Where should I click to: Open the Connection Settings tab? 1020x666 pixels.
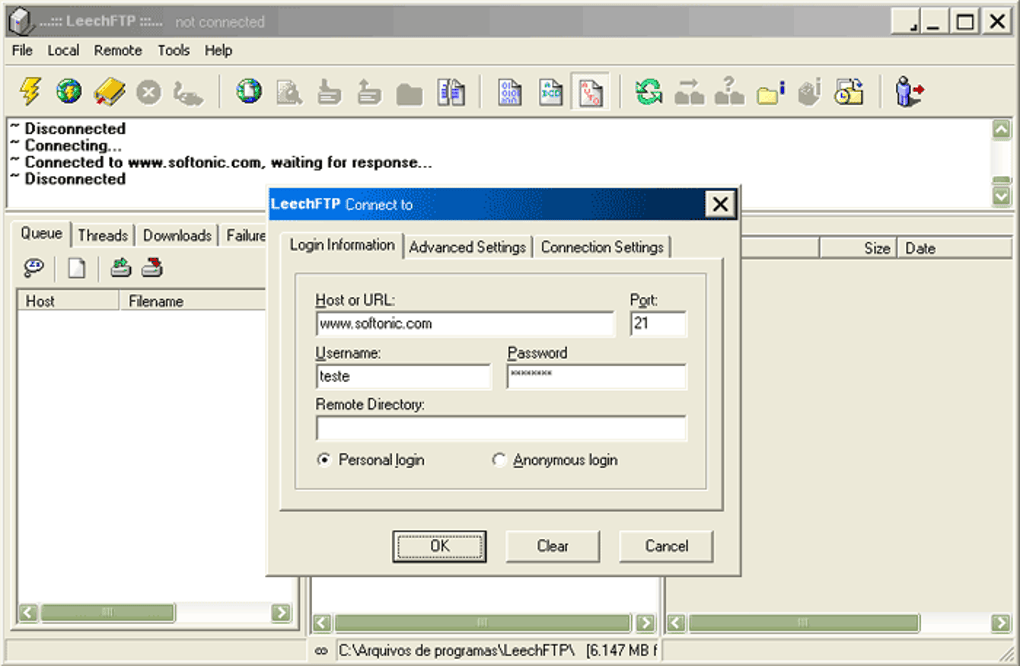point(602,247)
